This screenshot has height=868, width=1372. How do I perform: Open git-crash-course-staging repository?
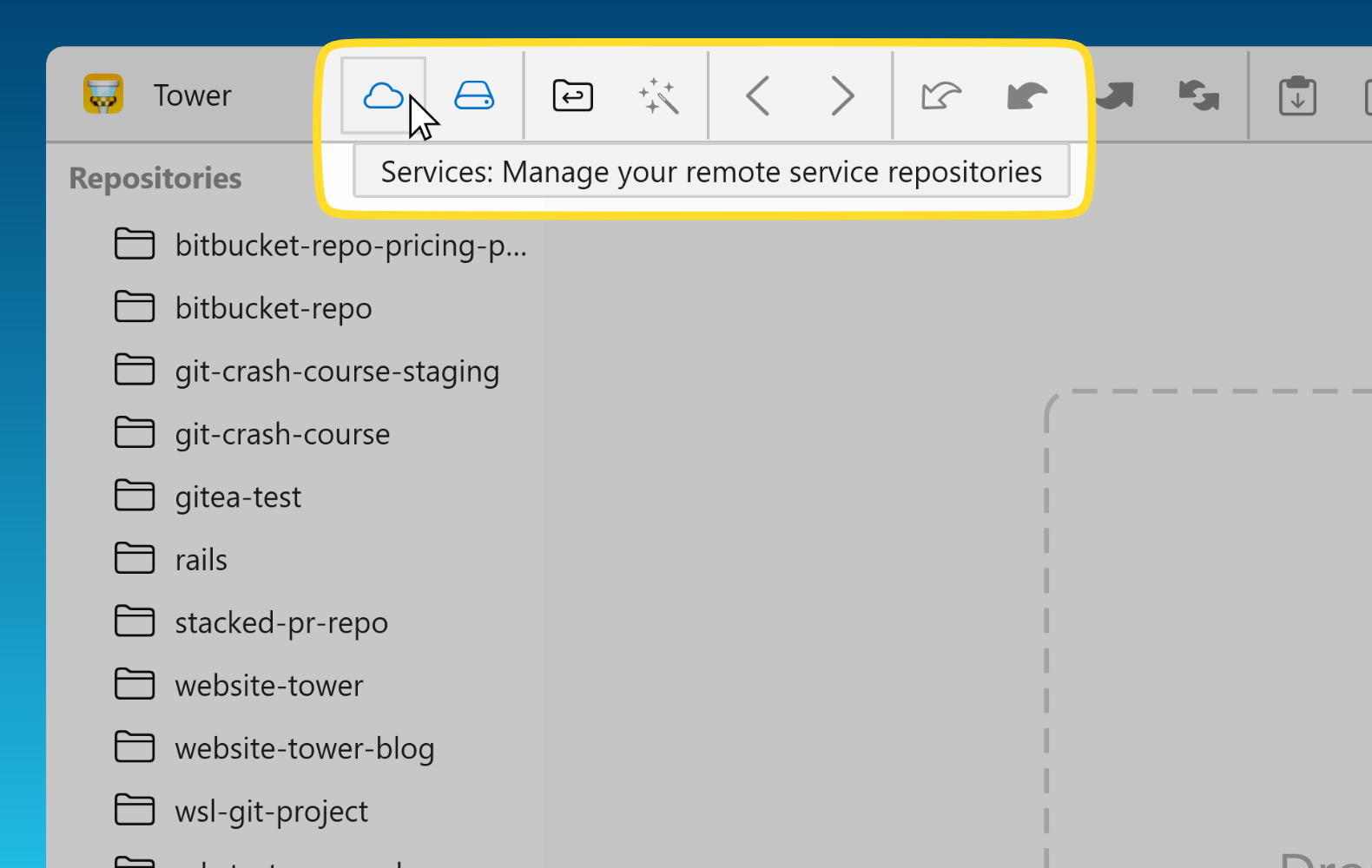(x=336, y=372)
